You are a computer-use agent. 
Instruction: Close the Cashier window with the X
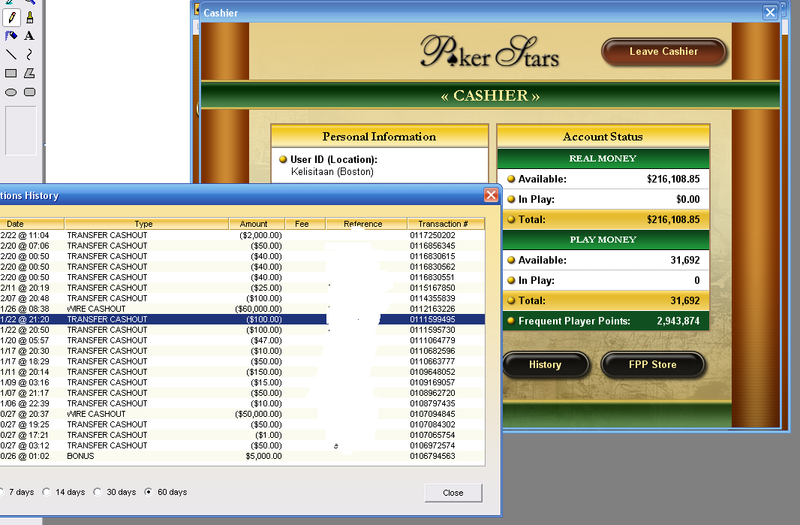(770, 12)
